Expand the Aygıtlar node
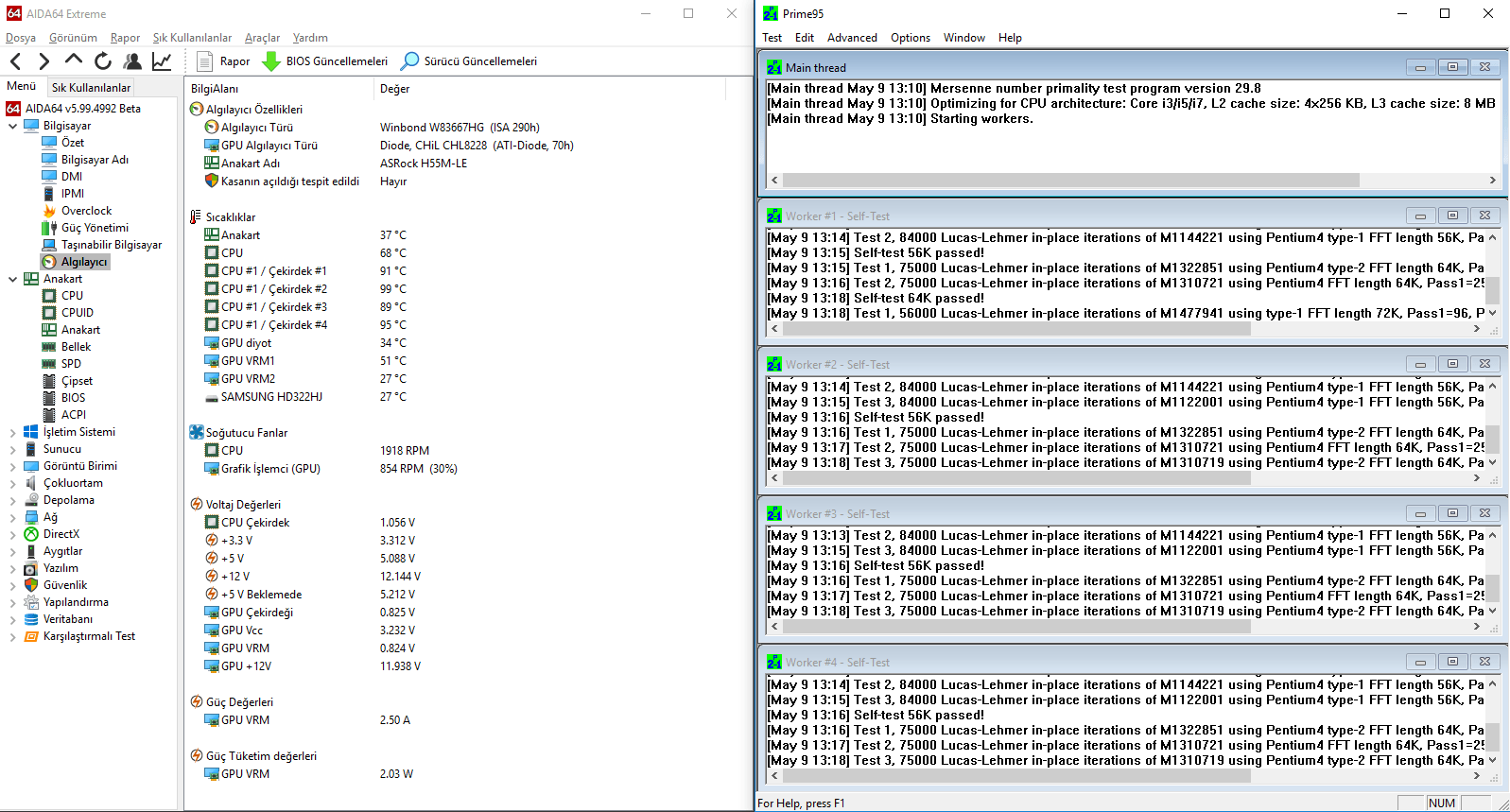The image size is (1510, 812). coord(12,551)
